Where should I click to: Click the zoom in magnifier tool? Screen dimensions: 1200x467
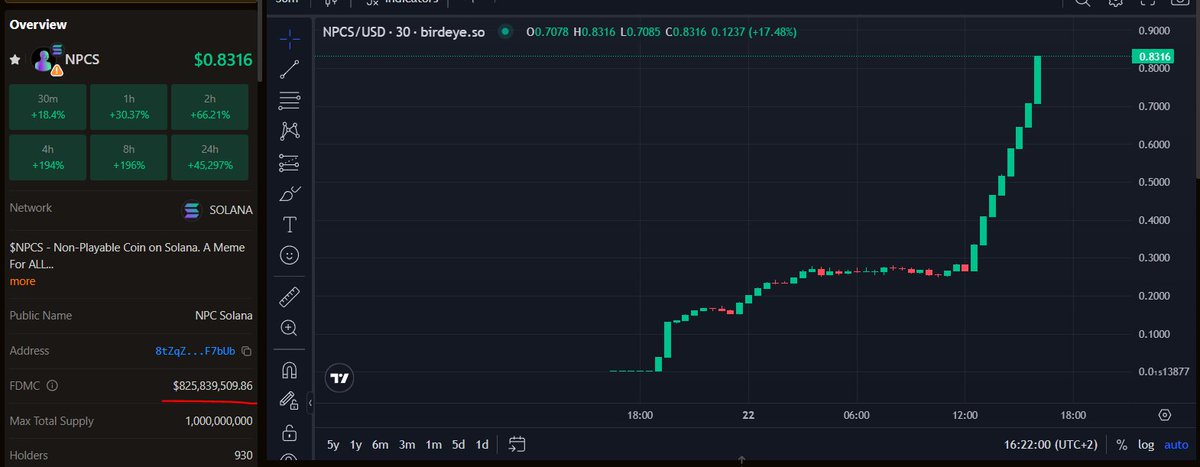tap(289, 327)
